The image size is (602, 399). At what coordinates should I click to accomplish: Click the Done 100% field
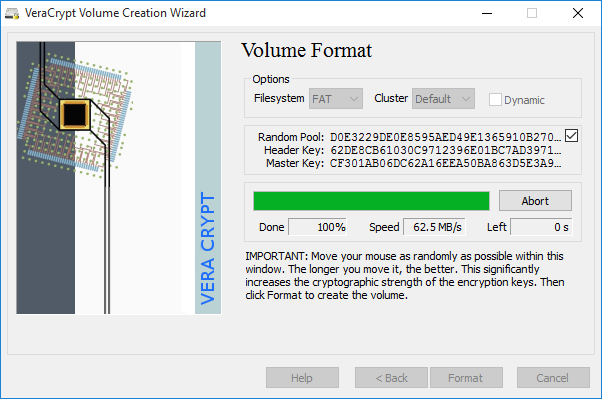coord(318,227)
